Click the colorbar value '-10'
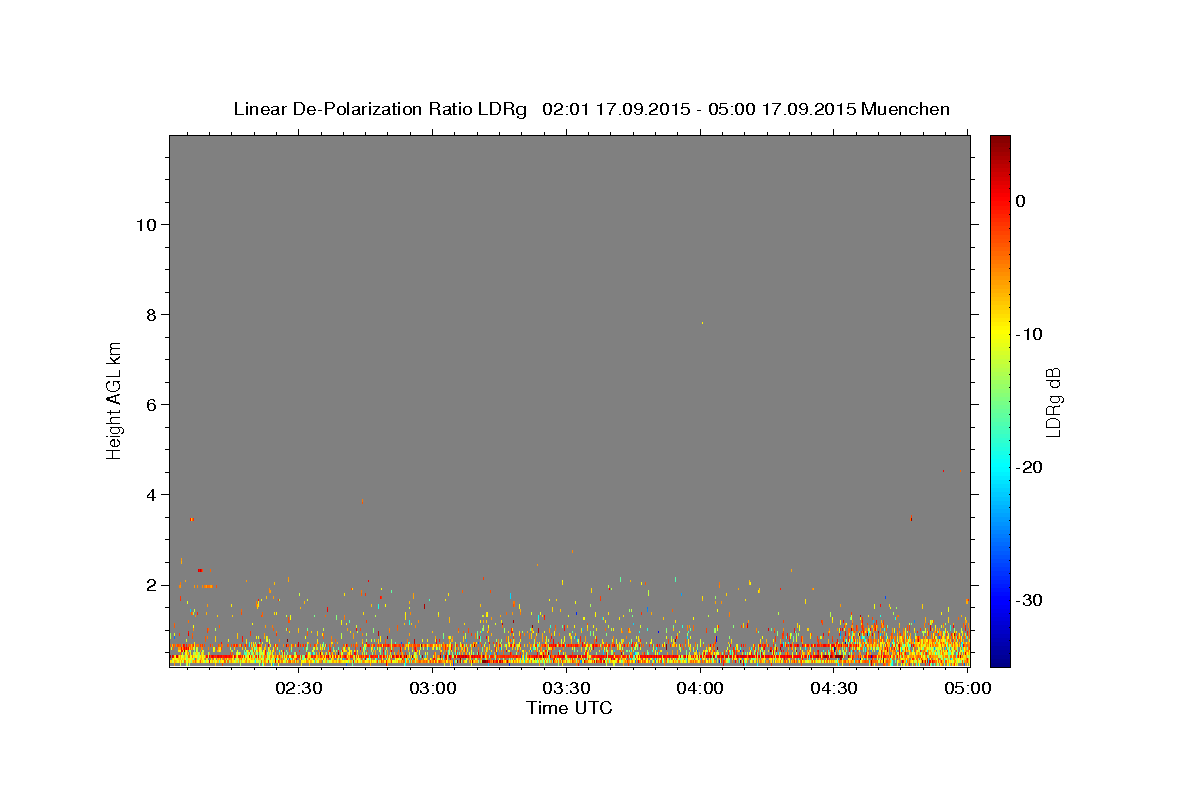The image size is (1200, 800). [1029, 334]
